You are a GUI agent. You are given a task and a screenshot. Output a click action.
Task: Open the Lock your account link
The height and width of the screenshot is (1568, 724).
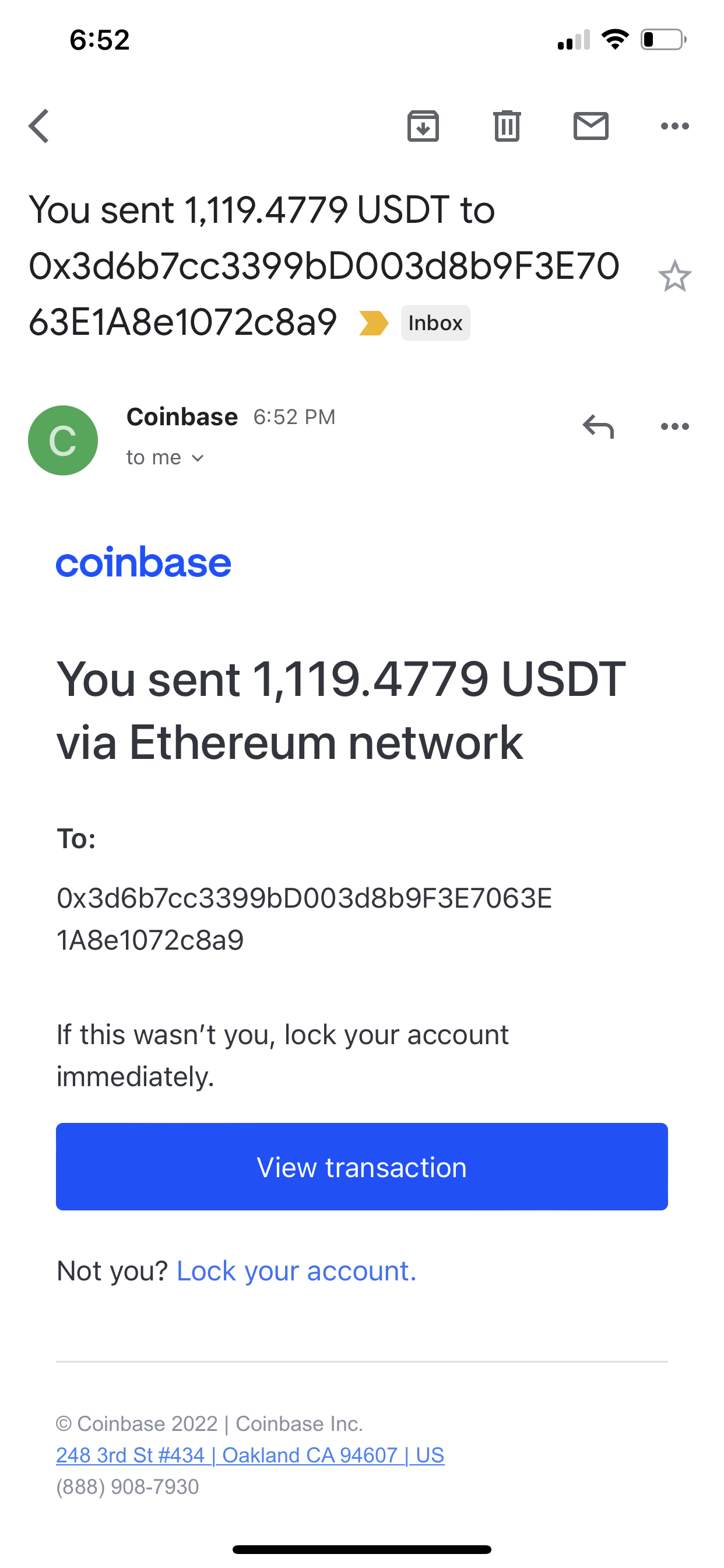[296, 1271]
